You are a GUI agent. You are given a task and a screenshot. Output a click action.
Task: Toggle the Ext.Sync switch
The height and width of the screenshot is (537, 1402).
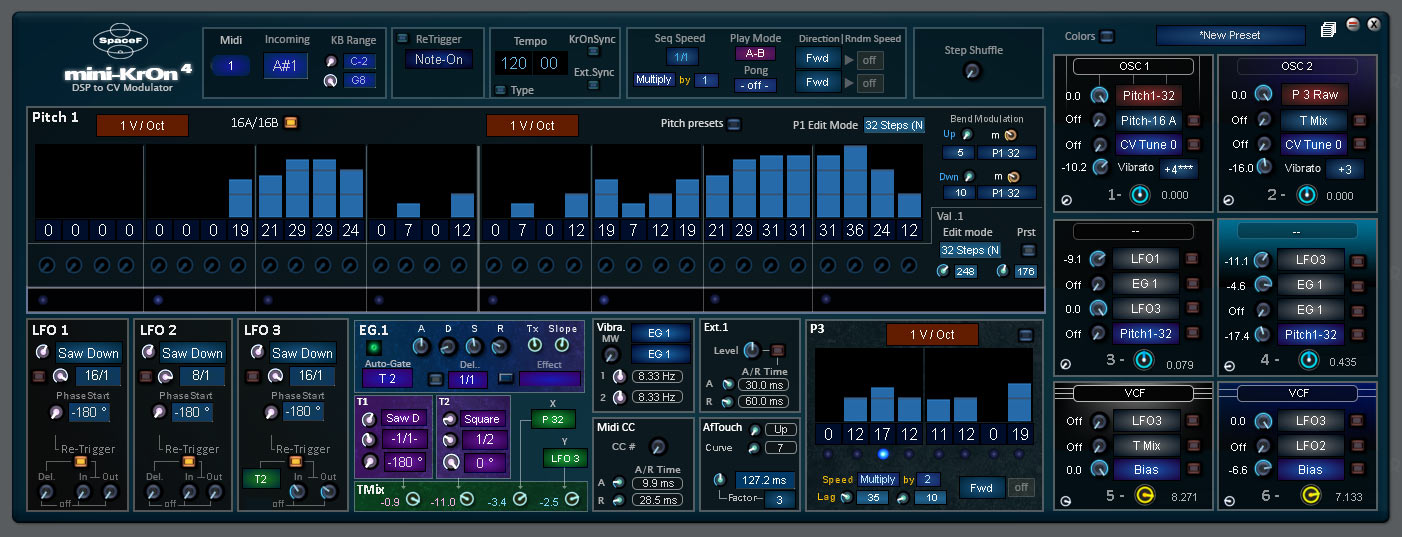[x=593, y=85]
